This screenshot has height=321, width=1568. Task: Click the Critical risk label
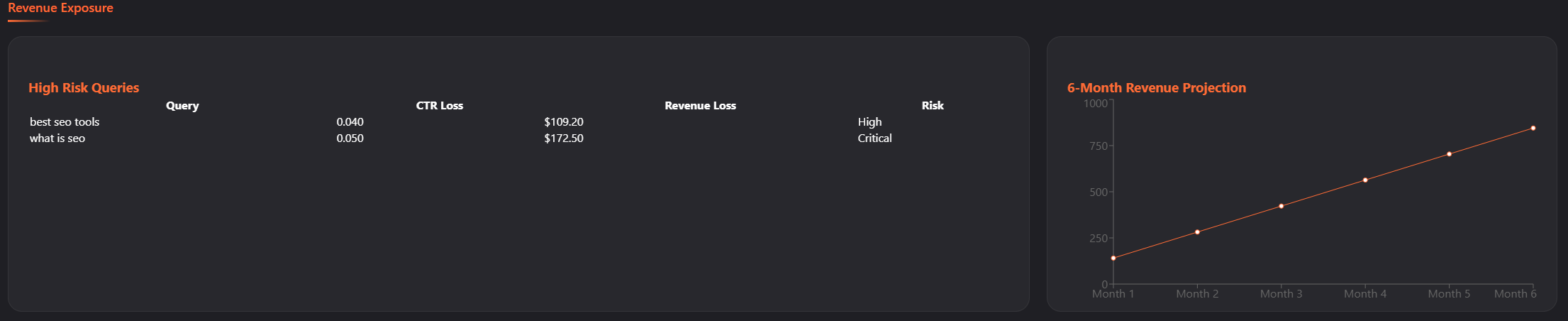(874, 138)
